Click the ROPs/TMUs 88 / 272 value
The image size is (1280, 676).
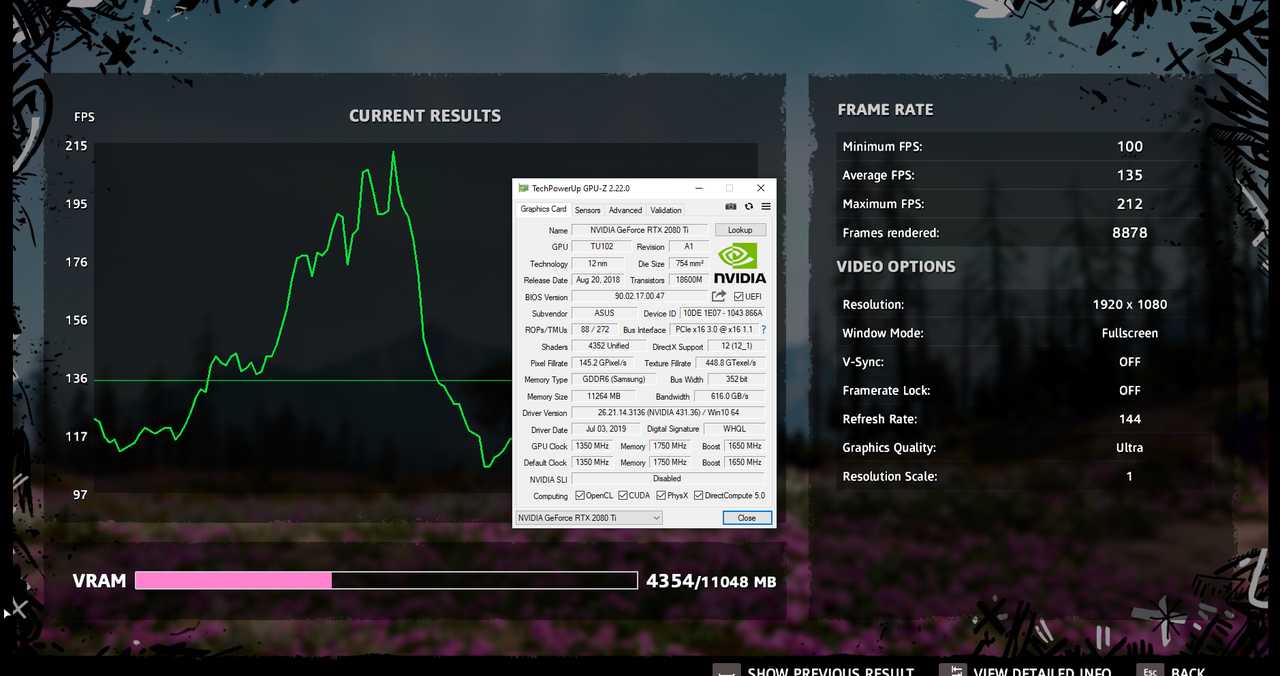pyautogui.click(x=595, y=329)
